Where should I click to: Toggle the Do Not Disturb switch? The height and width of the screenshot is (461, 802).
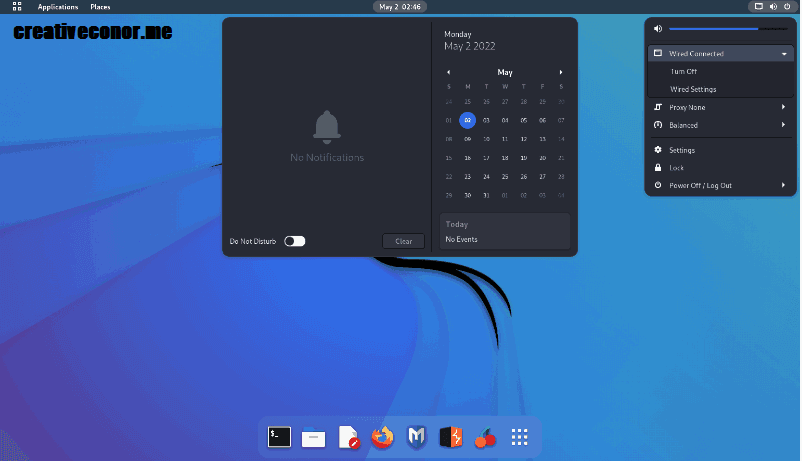[x=295, y=241]
